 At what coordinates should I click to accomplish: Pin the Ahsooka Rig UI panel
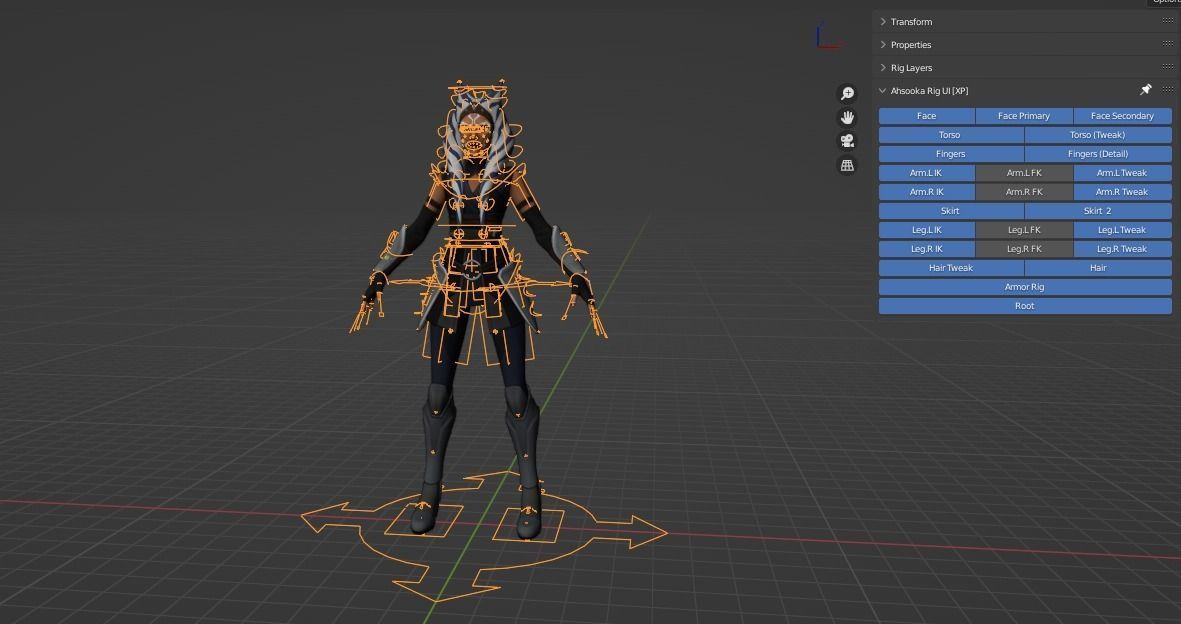tap(1146, 90)
